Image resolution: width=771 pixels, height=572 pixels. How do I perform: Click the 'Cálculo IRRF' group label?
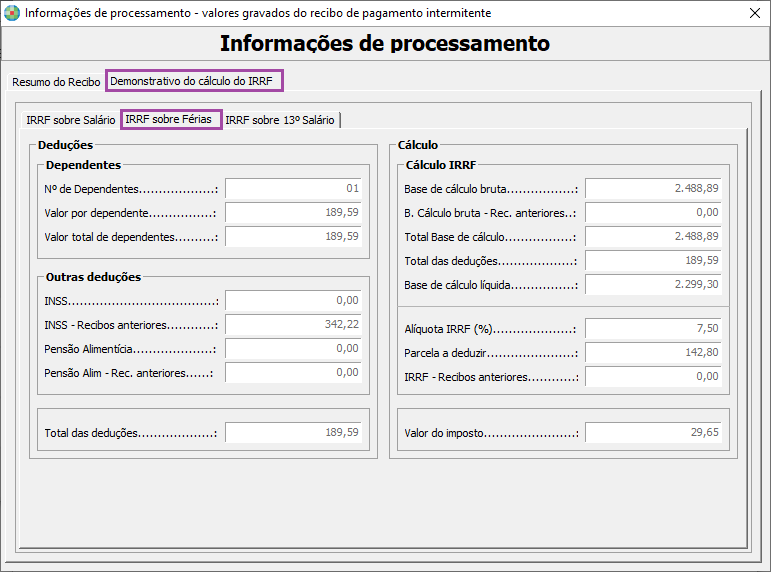(x=441, y=165)
